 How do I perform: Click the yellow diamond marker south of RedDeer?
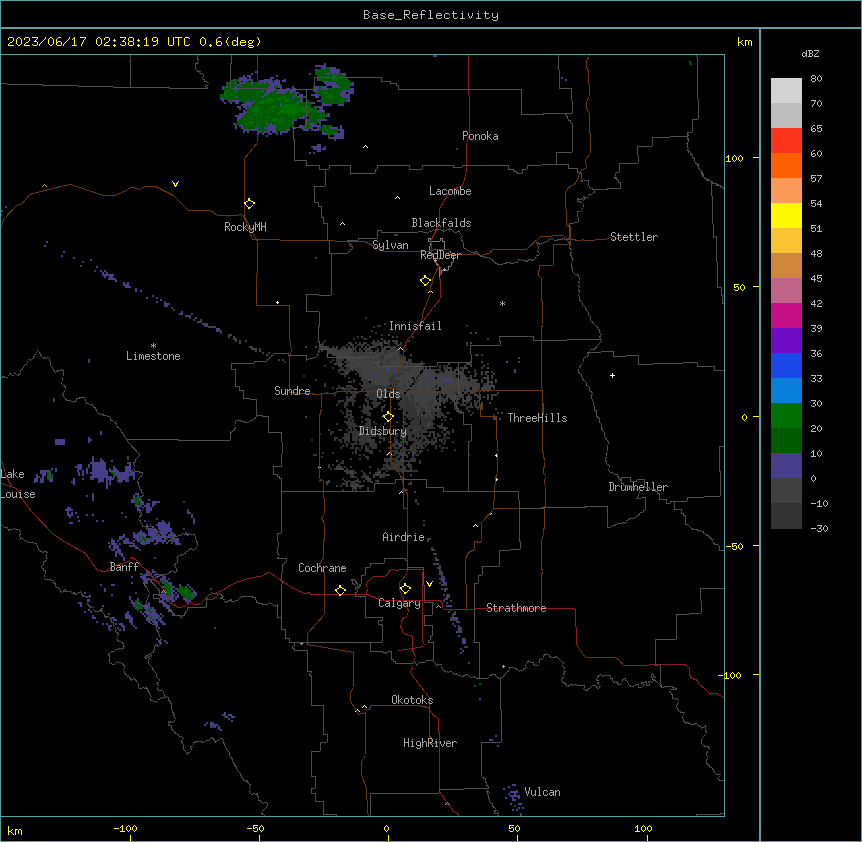(426, 281)
